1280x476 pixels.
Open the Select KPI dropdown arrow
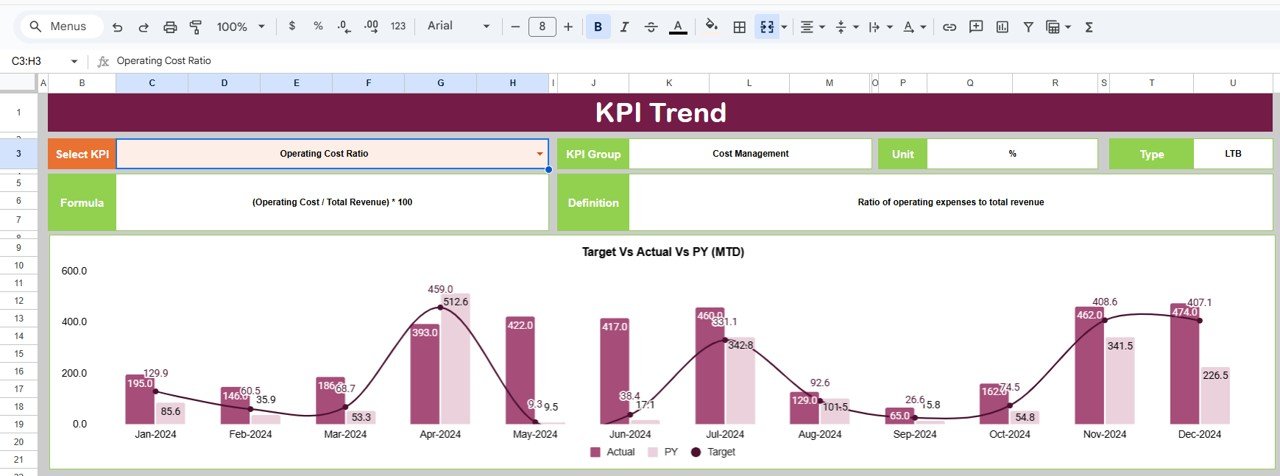pyautogui.click(x=540, y=154)
